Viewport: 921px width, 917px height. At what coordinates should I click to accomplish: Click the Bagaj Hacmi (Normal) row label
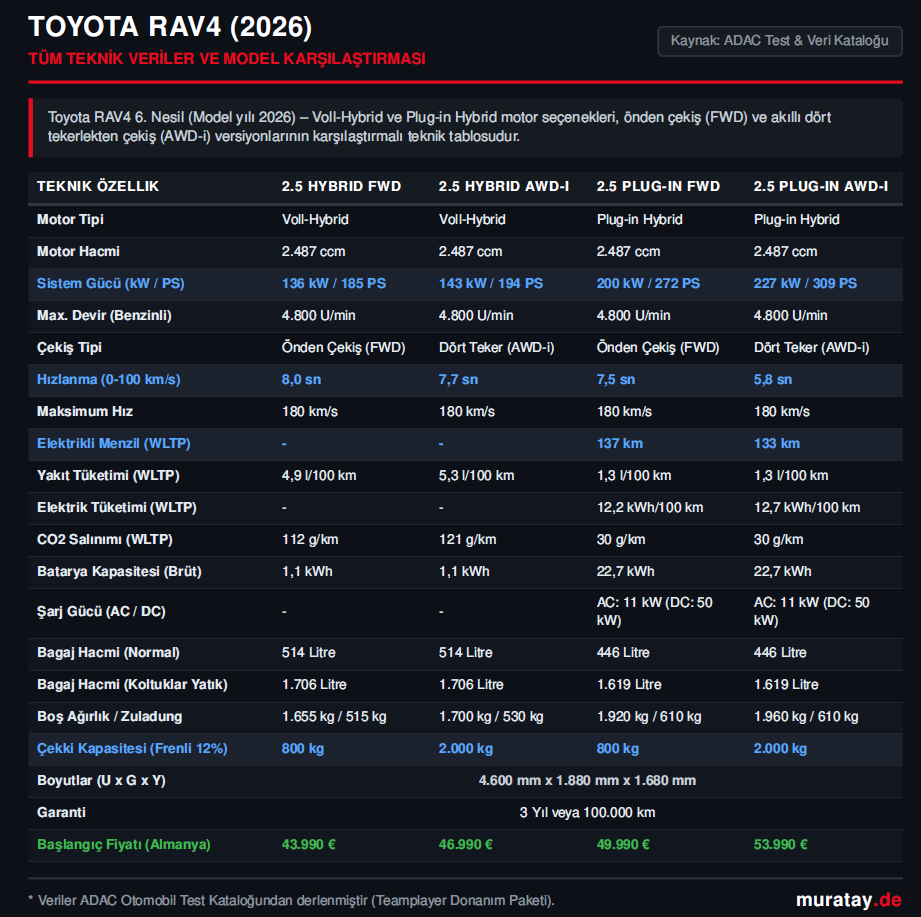coord(108,653)
